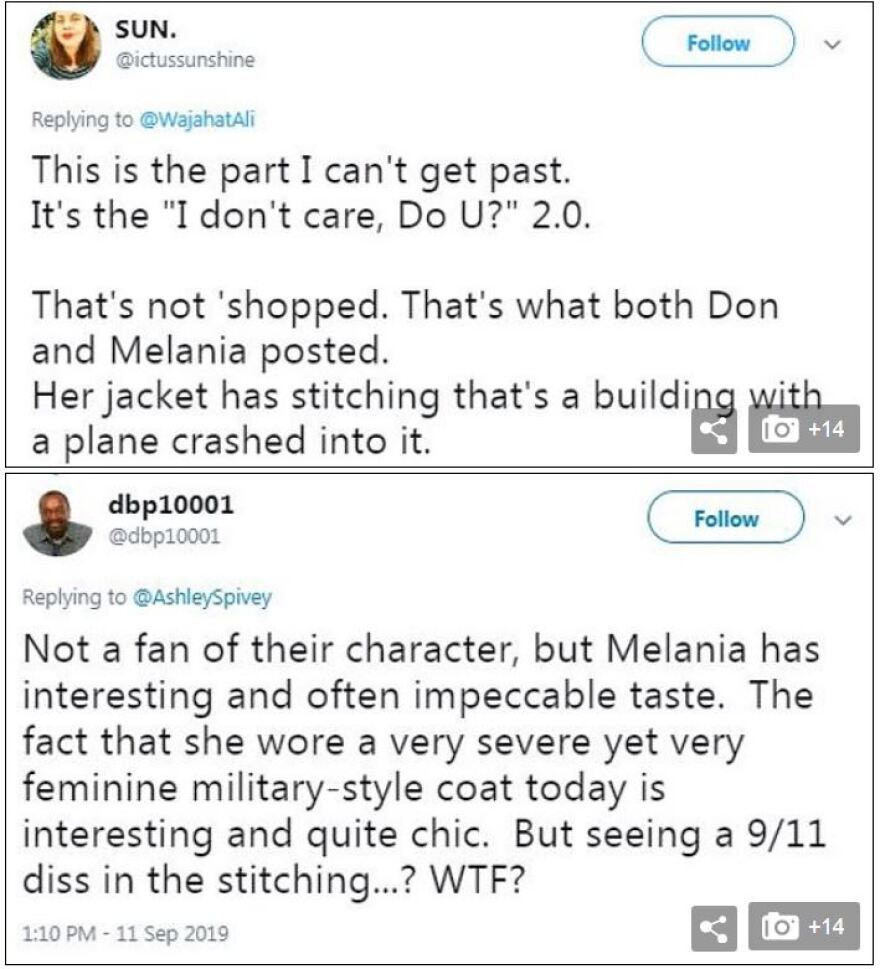Screen dimensions: 880x969
Task: Click SUN.'s profile avatar
Action: tap(66, 45)
